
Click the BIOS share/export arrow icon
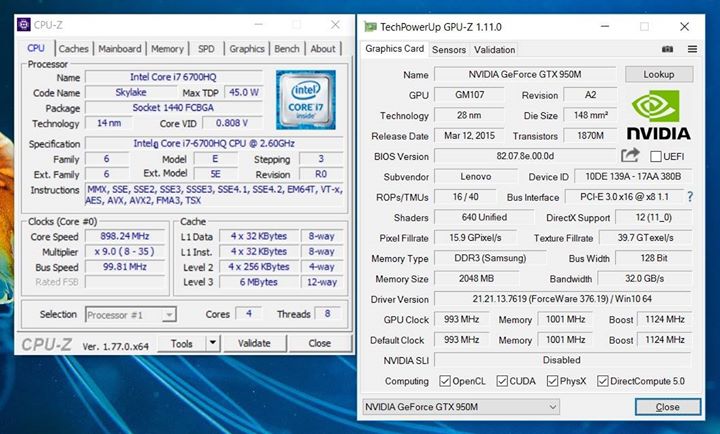pyautogui.click(x=630, y=155)
